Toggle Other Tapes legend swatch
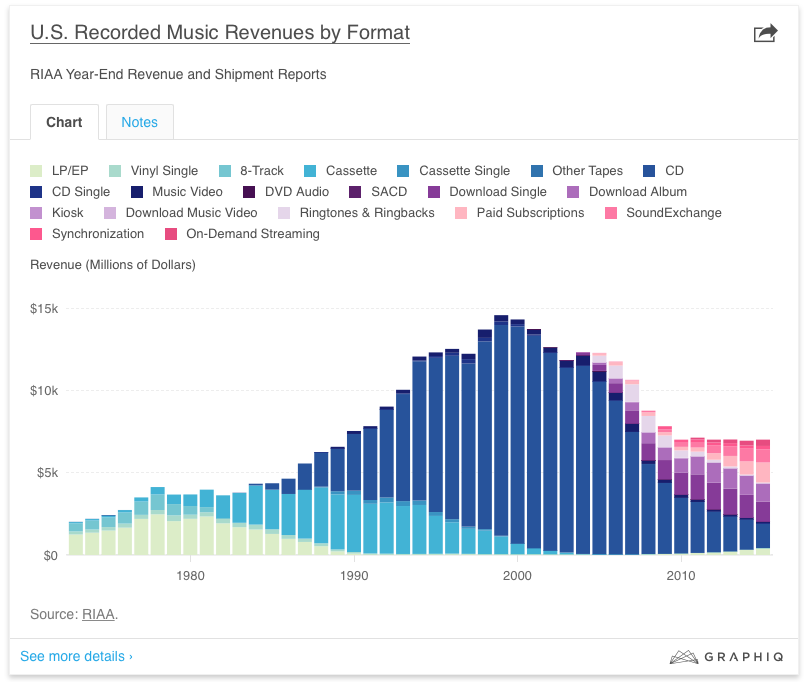 pos(536,171)
